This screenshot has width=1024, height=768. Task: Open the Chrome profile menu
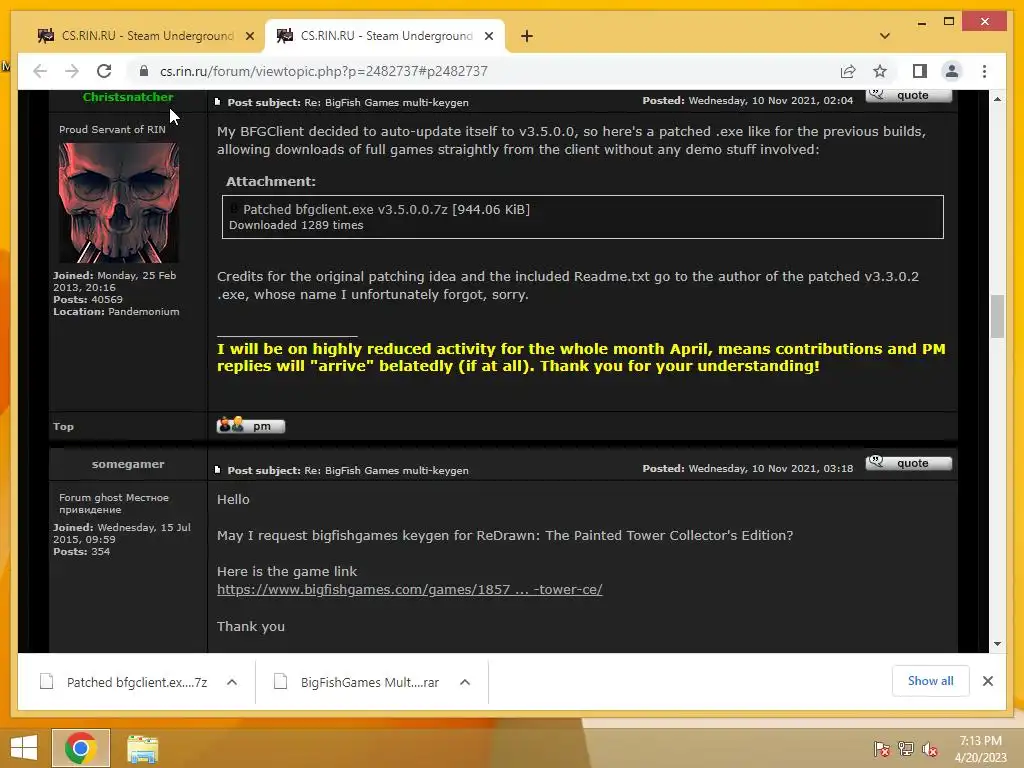click(952, 71)
